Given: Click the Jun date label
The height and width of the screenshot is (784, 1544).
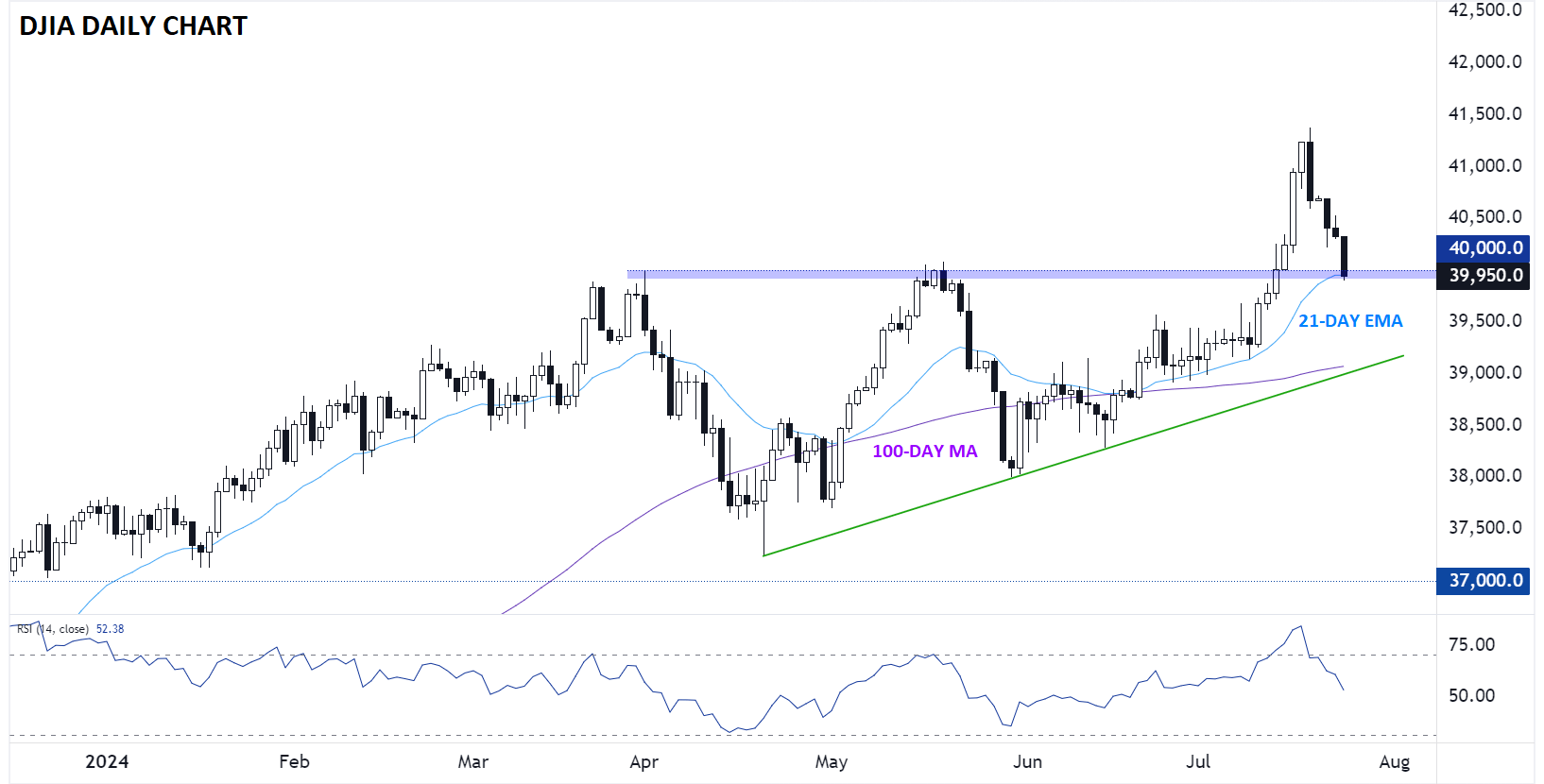Looking at the screenshot, I should point(1027,761).
